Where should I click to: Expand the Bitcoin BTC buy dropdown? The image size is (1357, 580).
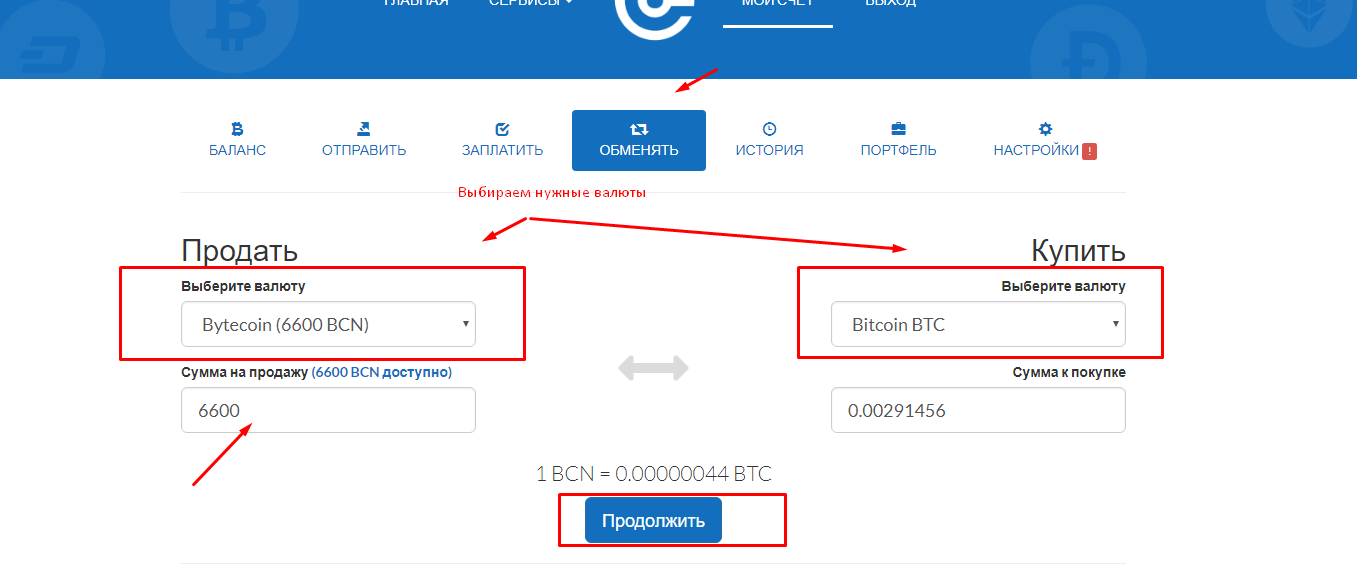978,324
